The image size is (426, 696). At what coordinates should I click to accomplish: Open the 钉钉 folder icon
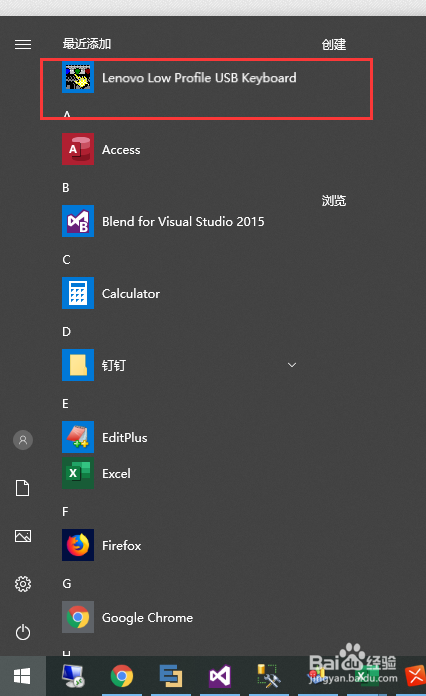tap(78, 365)
